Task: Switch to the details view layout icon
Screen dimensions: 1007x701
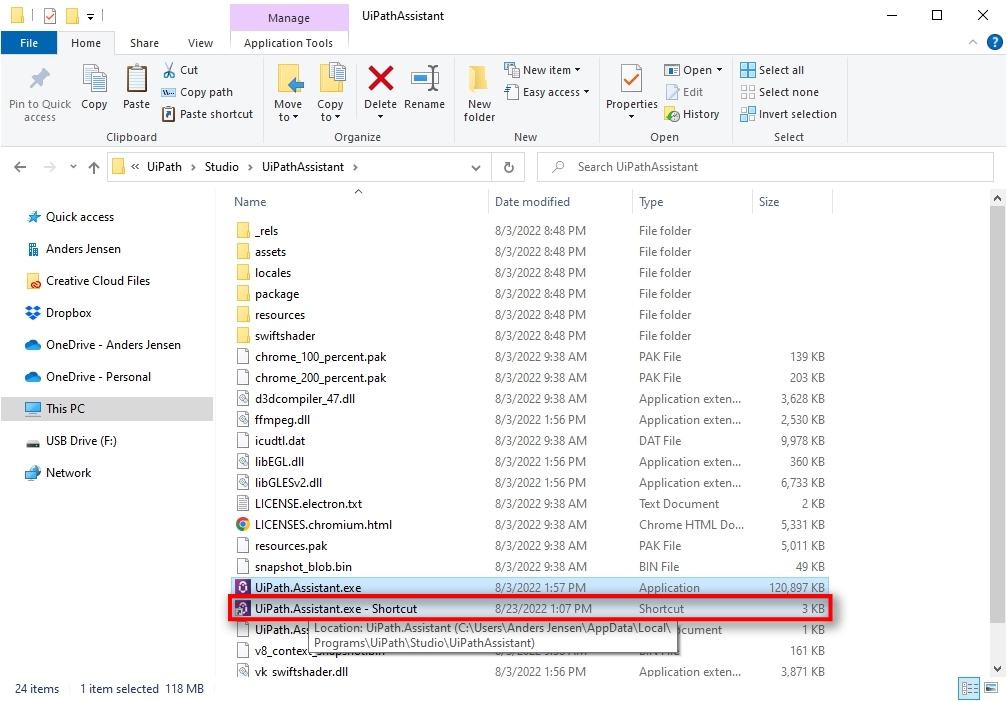Action: [x=970, y=689]
